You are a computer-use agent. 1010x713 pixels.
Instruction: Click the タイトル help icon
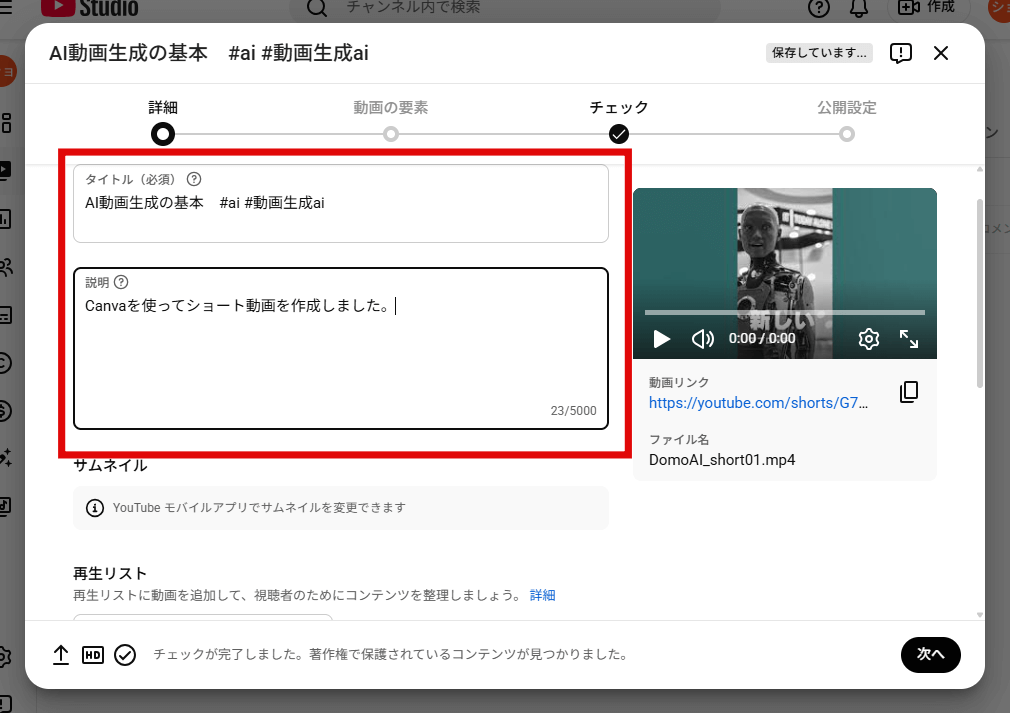point(193,178)
